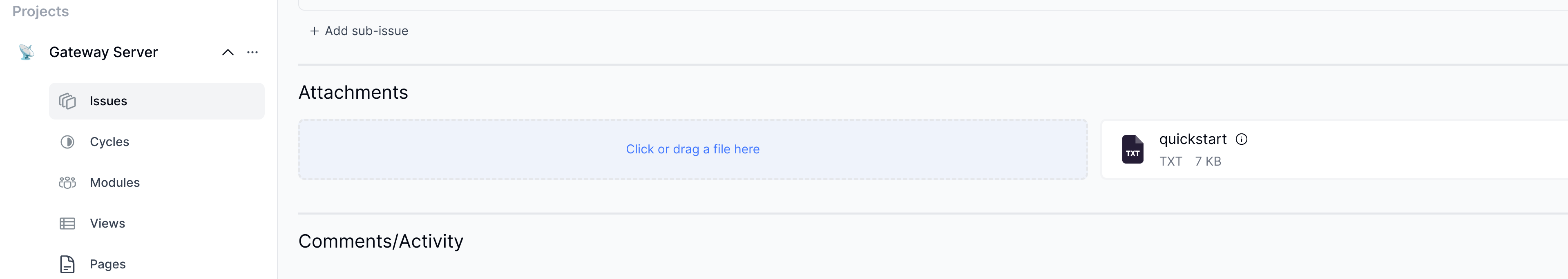The height and width of the screenshot is (279, 1568).
Task: Click the info icon next to quickstart
Action: click(1241, 139)
